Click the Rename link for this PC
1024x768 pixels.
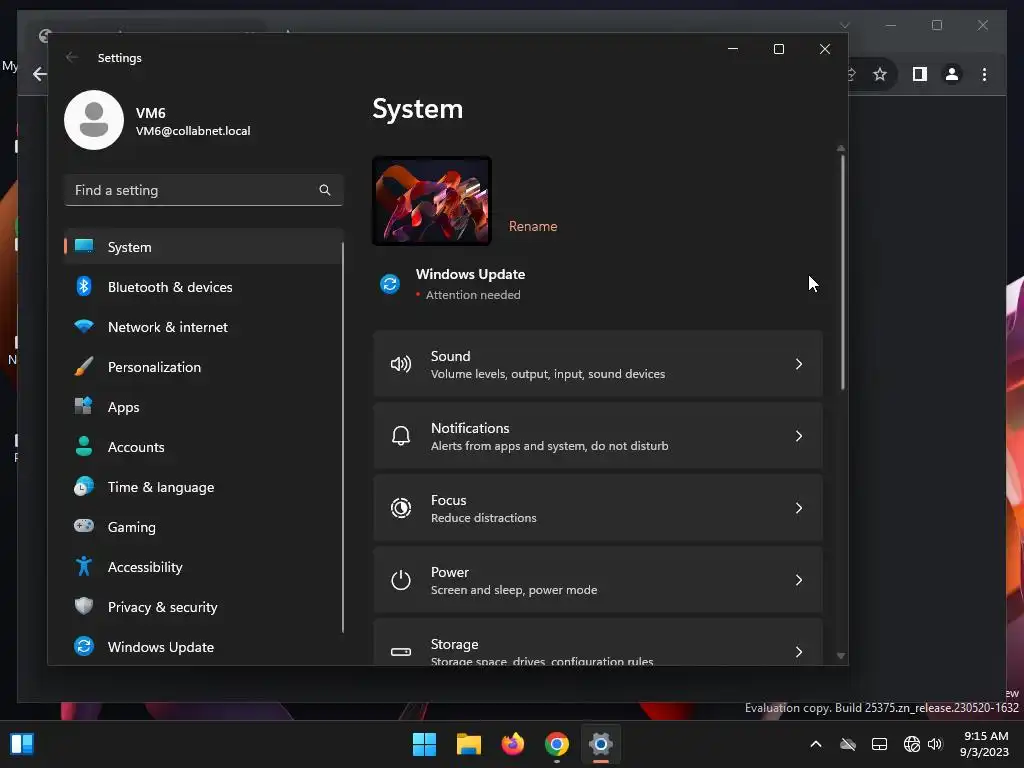[x=533, y=226]
